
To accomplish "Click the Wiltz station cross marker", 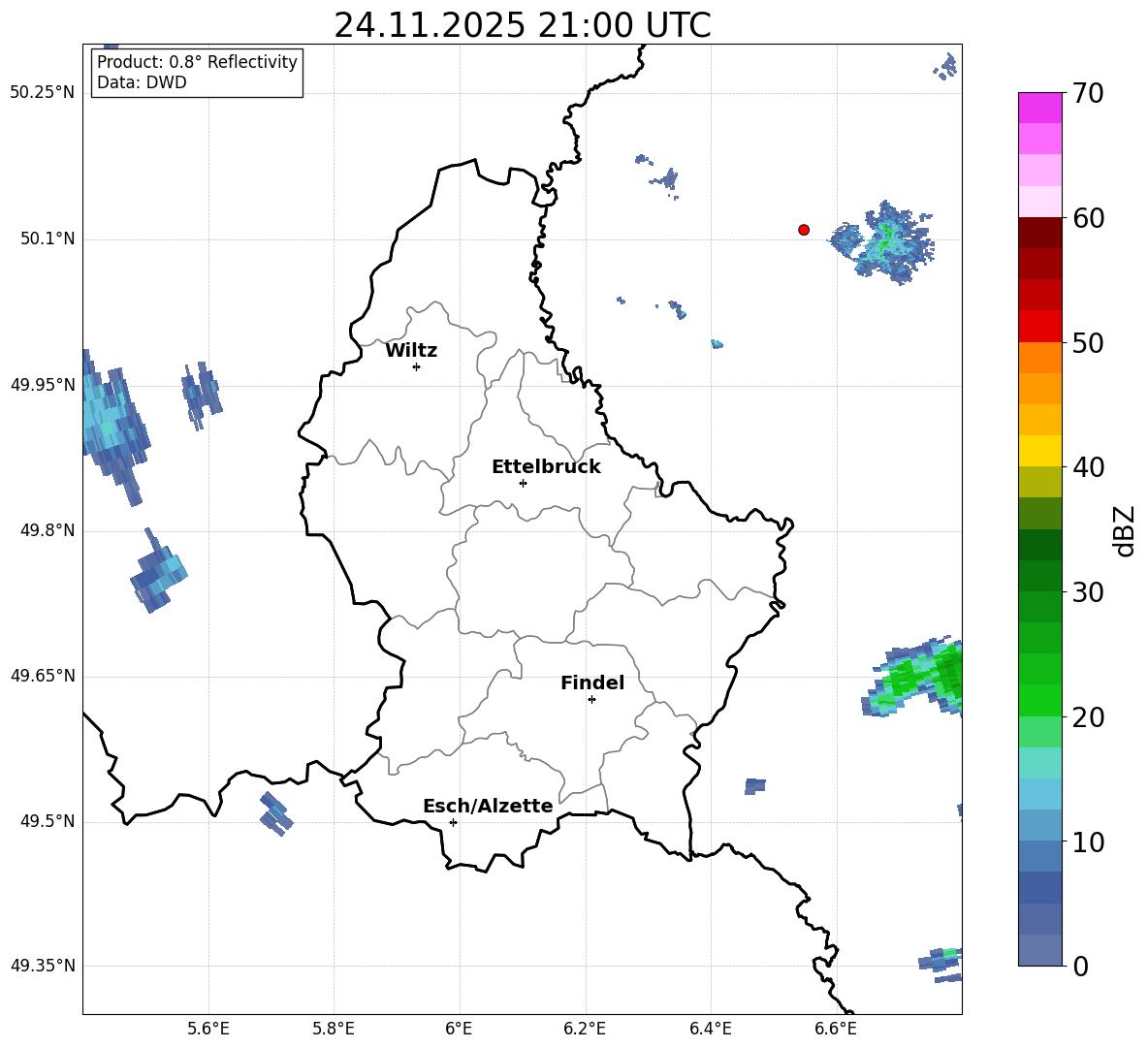I will click(x=417, y=367).
